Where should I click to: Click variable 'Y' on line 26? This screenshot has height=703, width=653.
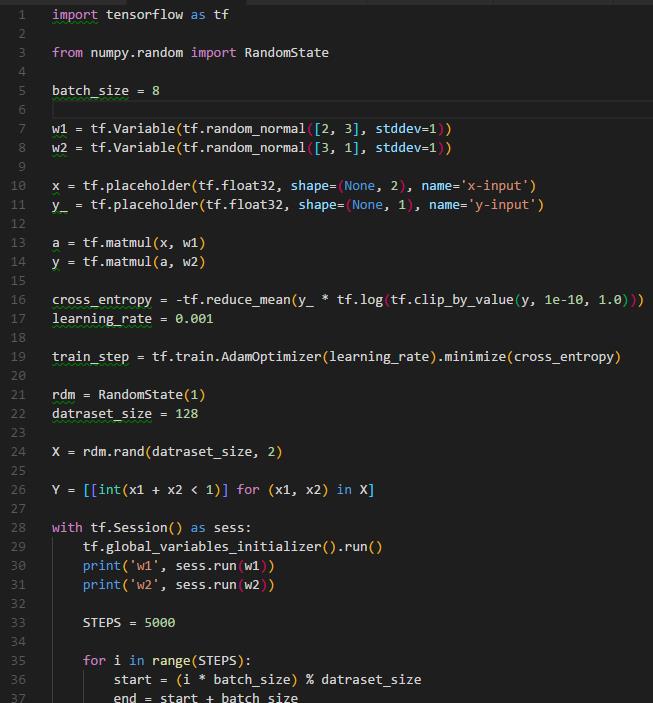[x=56, y=490]
